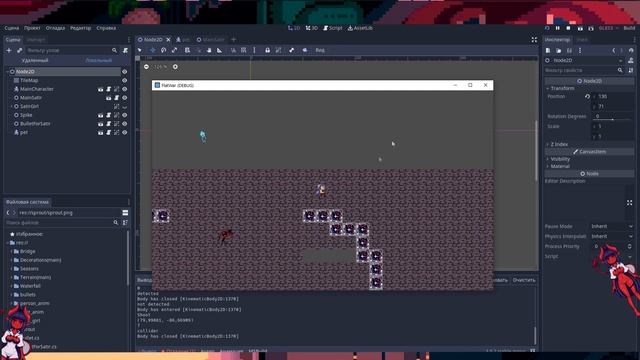The image size is (640, 360).
Task: Open the Редактор menu
Action: click(80, 28)
